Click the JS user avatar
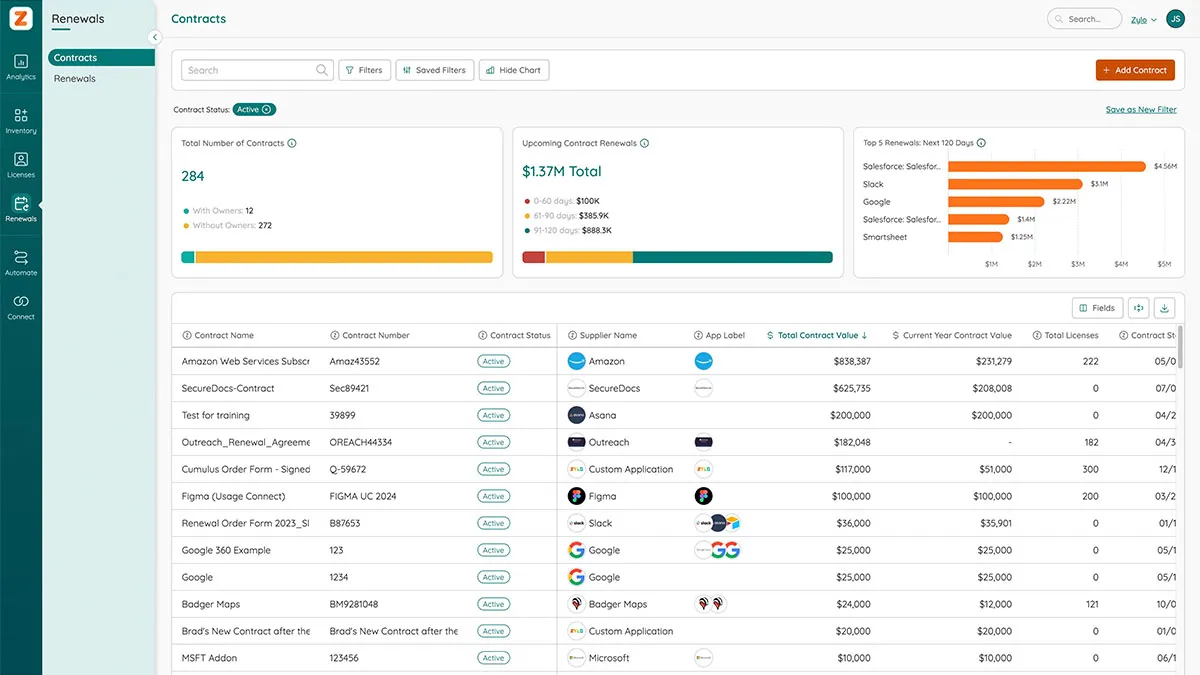The width and height of the screenshot is (1200, 675). (1175, 19)
